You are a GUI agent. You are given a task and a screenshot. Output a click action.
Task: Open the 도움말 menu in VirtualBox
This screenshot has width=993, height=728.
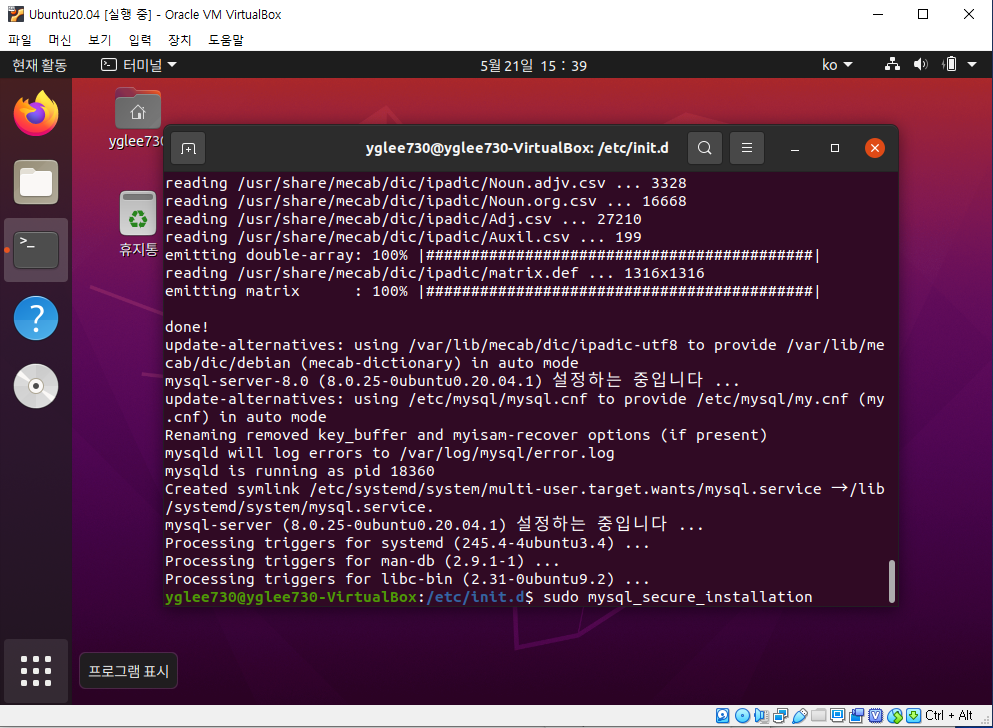[226, 40]
